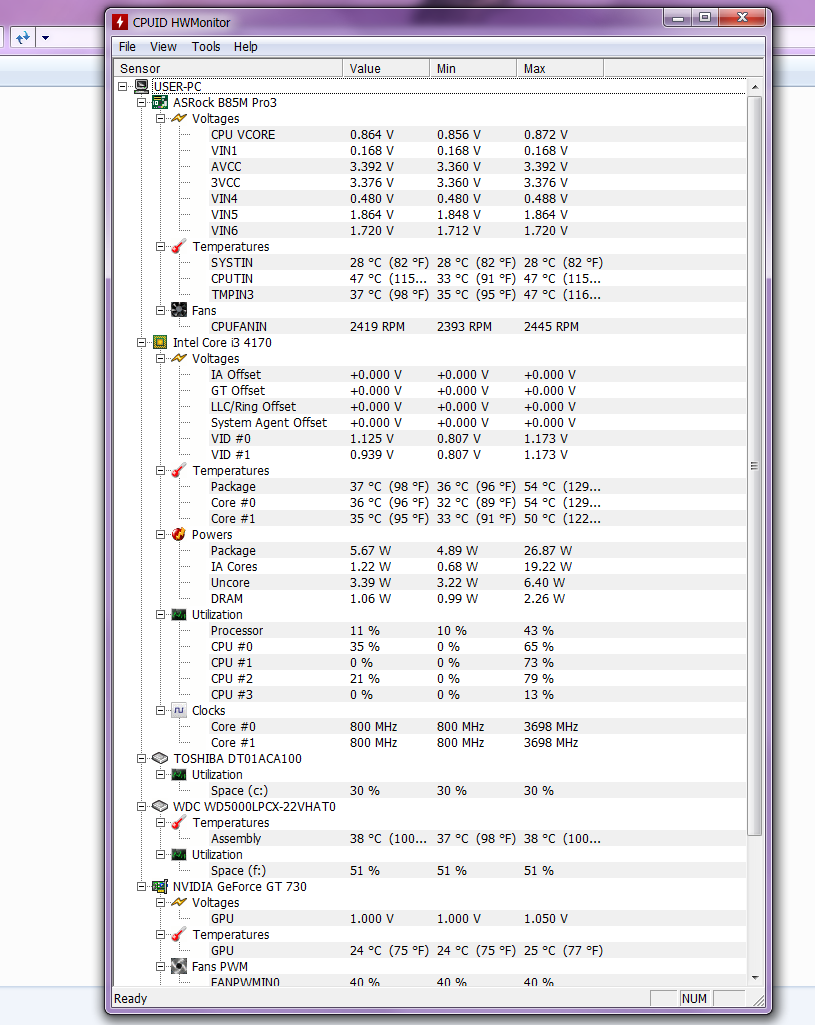Click the WDC Temperatures thermometer icon
Viewport: 815px width, 1025px height.
pyautogui.click(x=179, y=822)
